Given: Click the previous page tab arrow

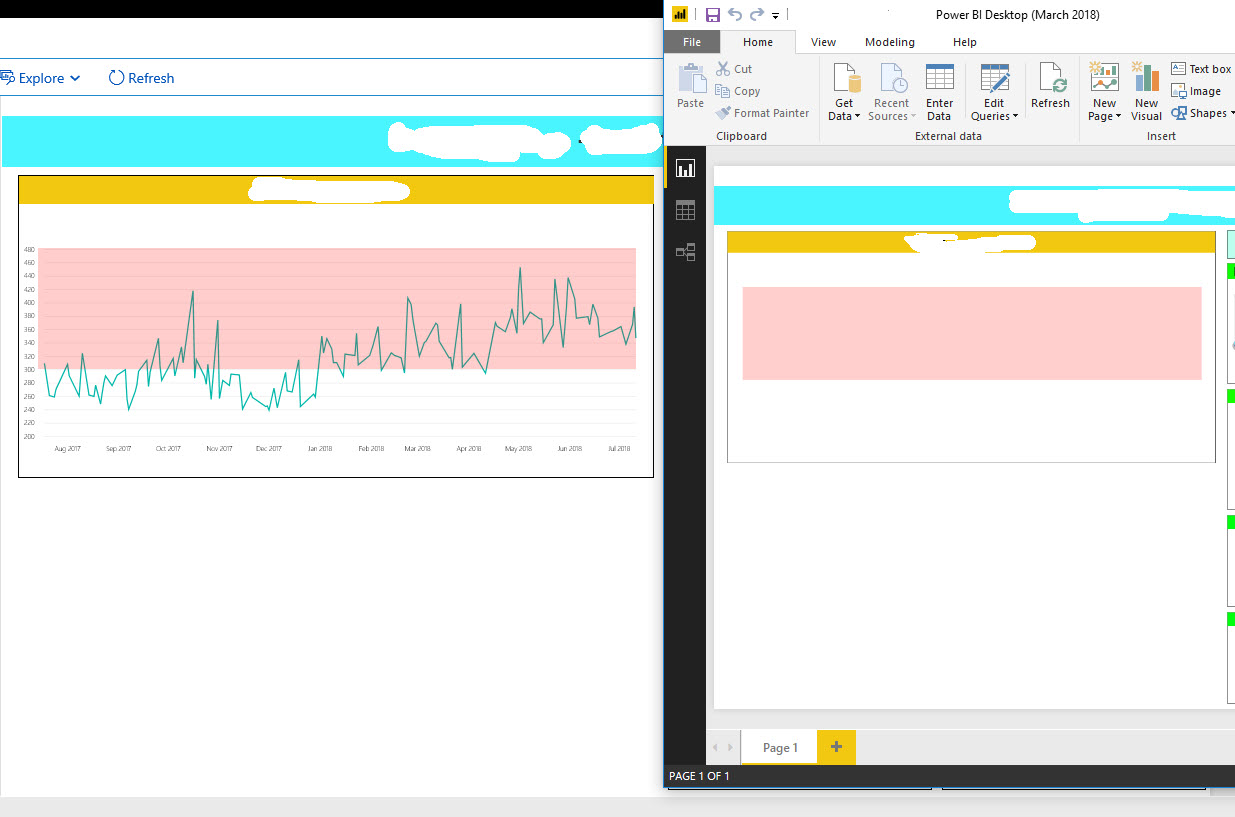Looking at the screenshot, I should point(716,747).
